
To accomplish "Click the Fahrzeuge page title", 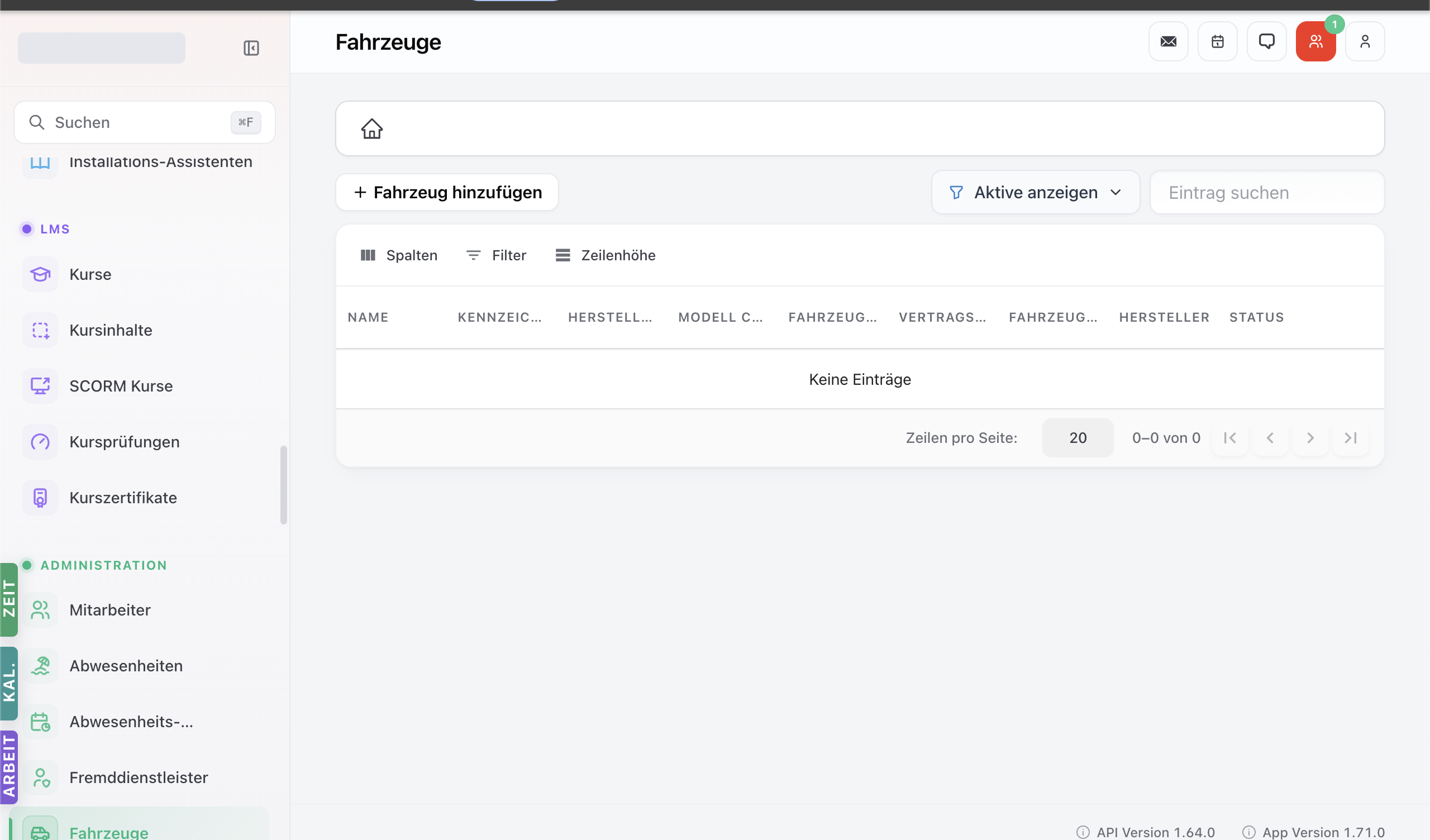I will [388, 42].
